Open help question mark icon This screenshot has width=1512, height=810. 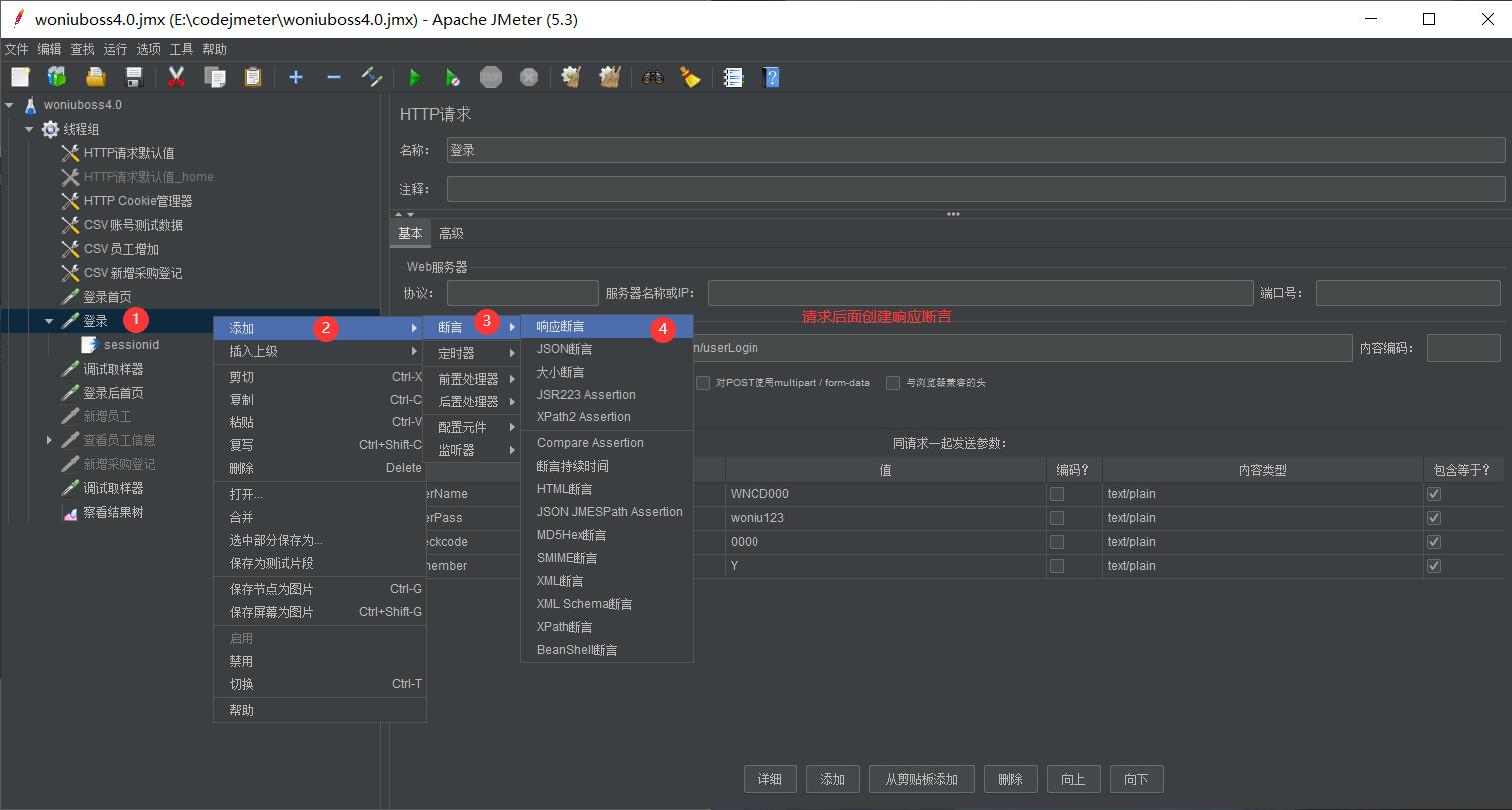771,77
